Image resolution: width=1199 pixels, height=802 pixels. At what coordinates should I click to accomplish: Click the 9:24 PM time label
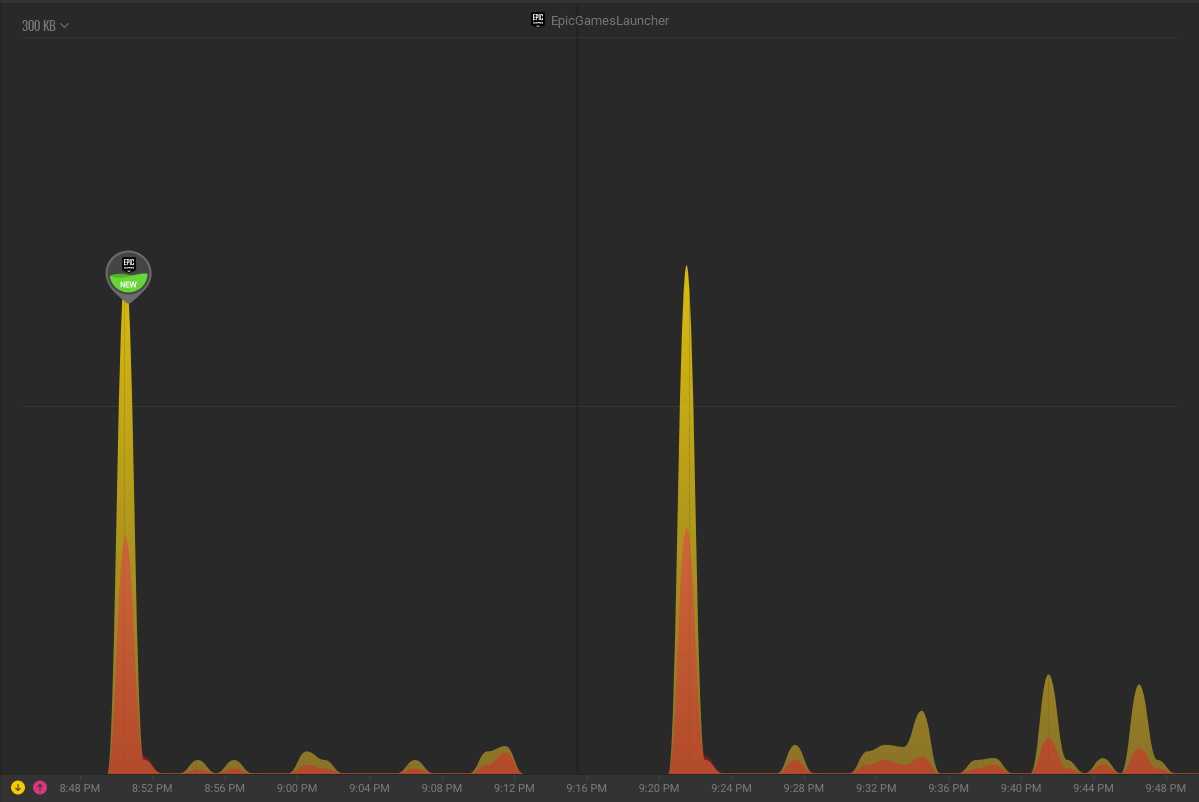[x=731, y=788]
